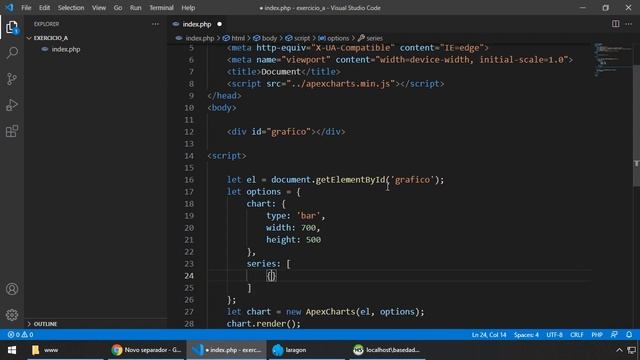Switch to VS Code index.php taskbar item
Screen dimensions: 640x360
pos(227,350)
